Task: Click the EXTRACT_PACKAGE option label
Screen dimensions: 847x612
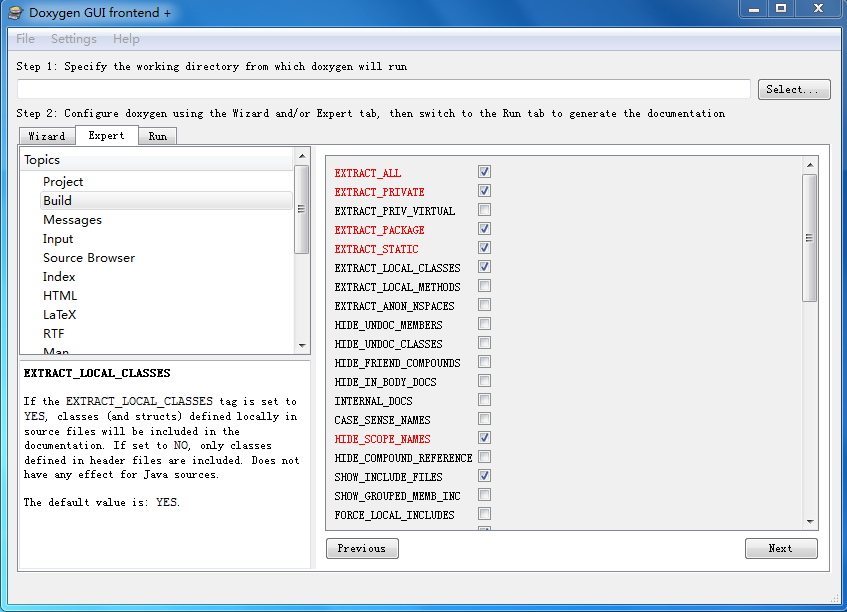Action: click(379, 230)
